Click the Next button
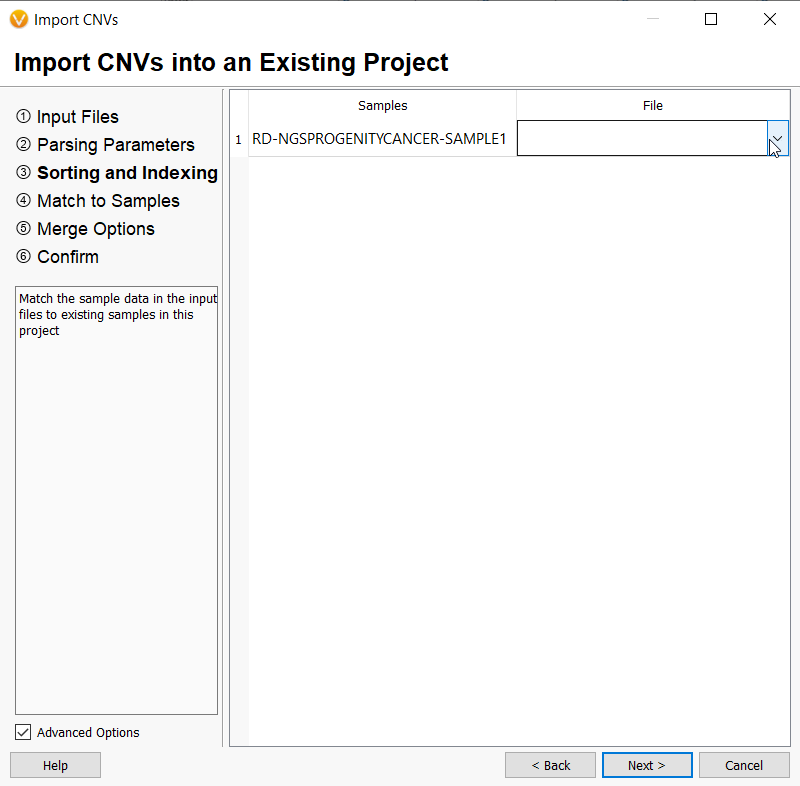This screenshot has height=786, width=800. click(x=646, y=764)
